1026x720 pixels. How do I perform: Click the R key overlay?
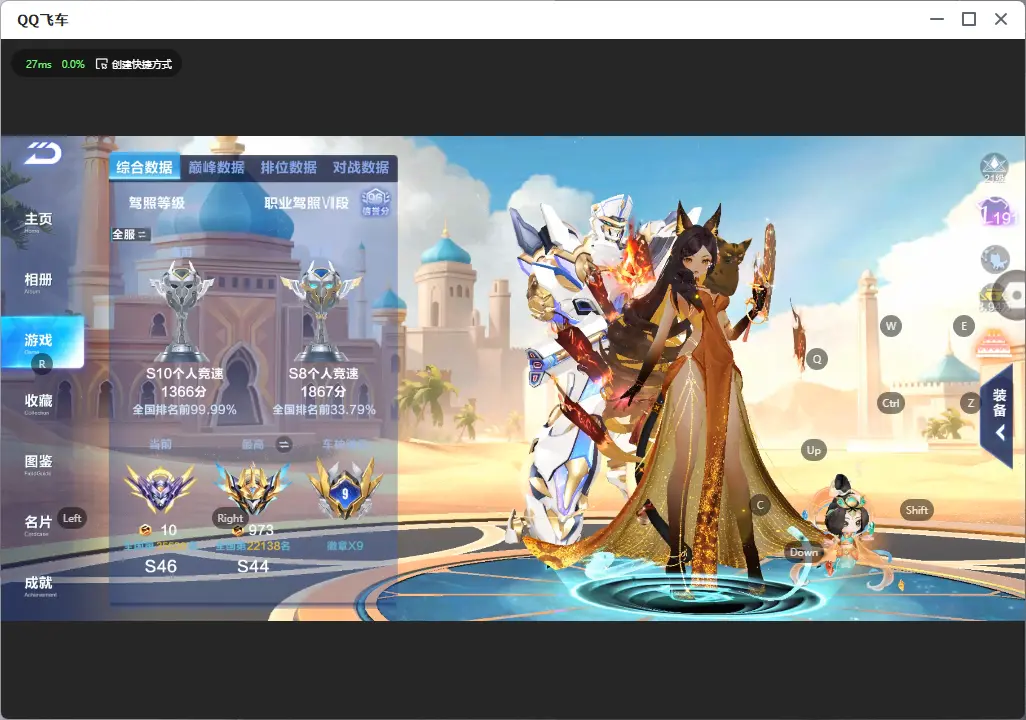click(x=42, y=364)
